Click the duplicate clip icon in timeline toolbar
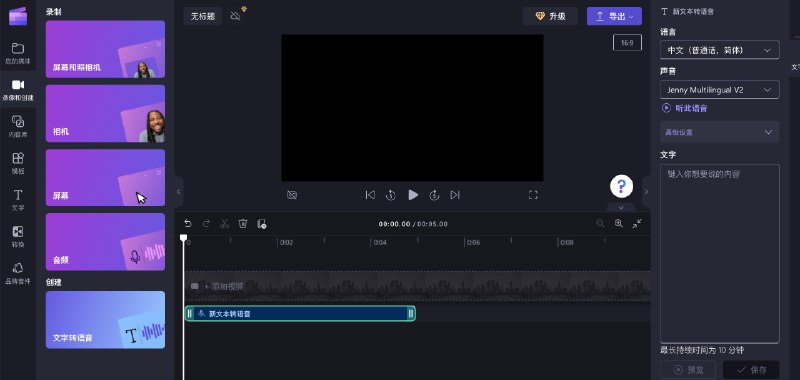 pyautogui.click(x=262, y=223)
